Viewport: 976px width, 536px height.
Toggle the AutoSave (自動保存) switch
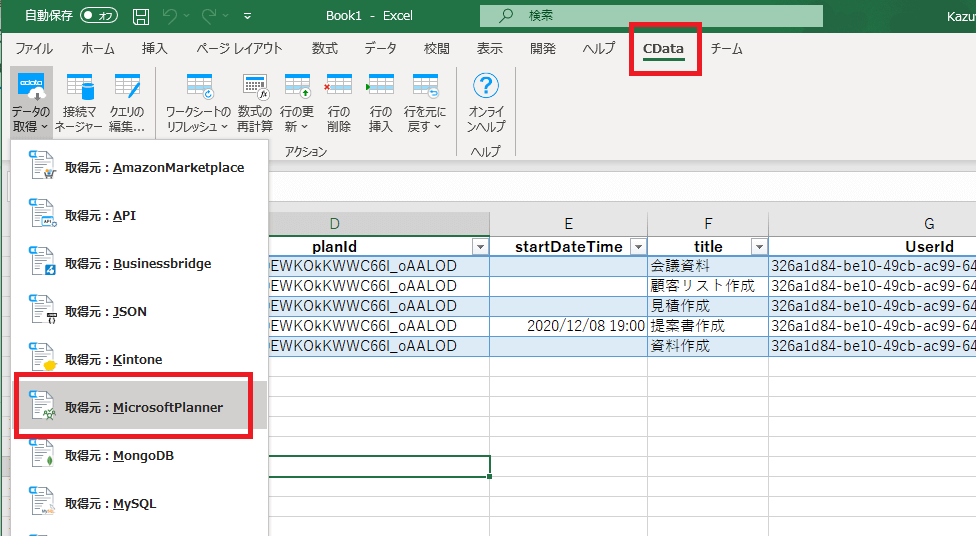[98, 16]
